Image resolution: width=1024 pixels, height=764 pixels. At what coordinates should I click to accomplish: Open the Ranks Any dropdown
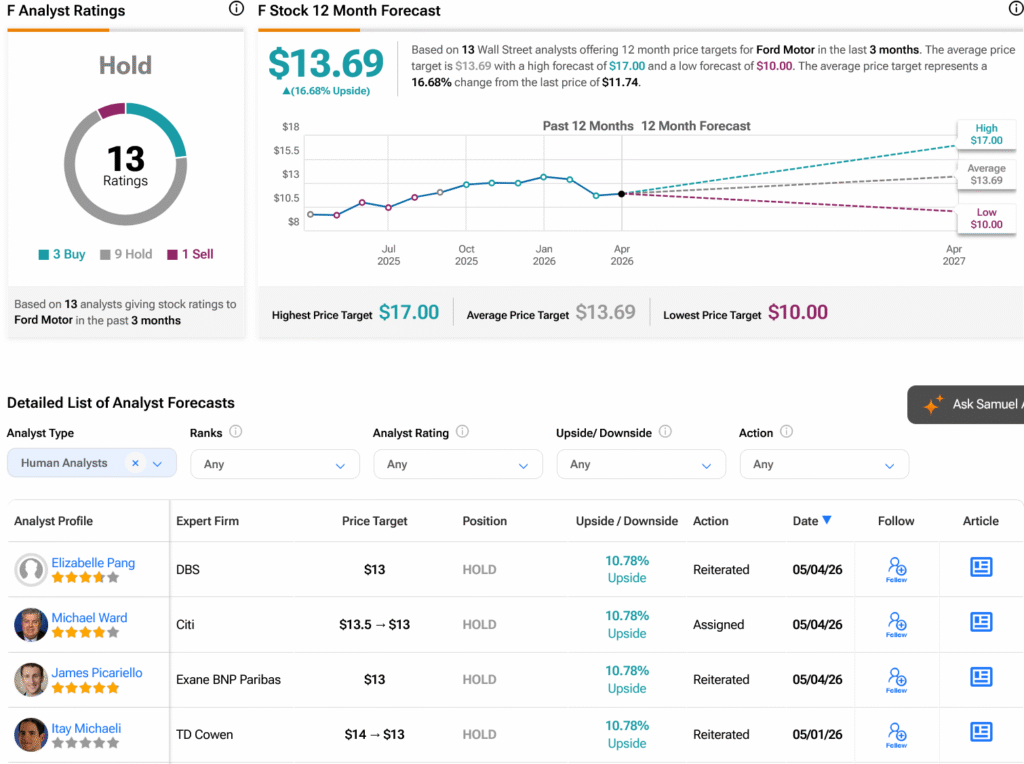point(275,464)
